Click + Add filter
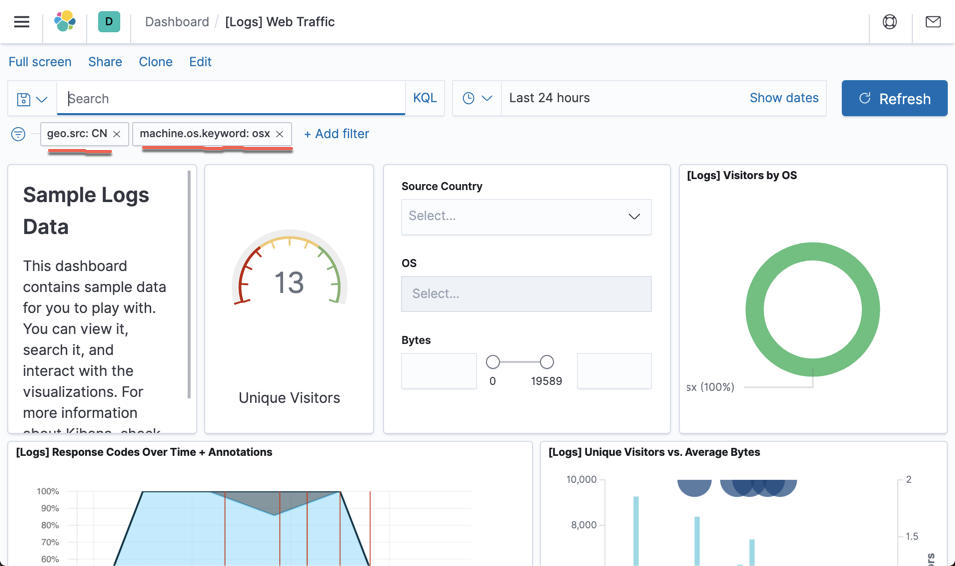Image resolution: width=955 pixels, height=566 pixels. coord(336,134)
